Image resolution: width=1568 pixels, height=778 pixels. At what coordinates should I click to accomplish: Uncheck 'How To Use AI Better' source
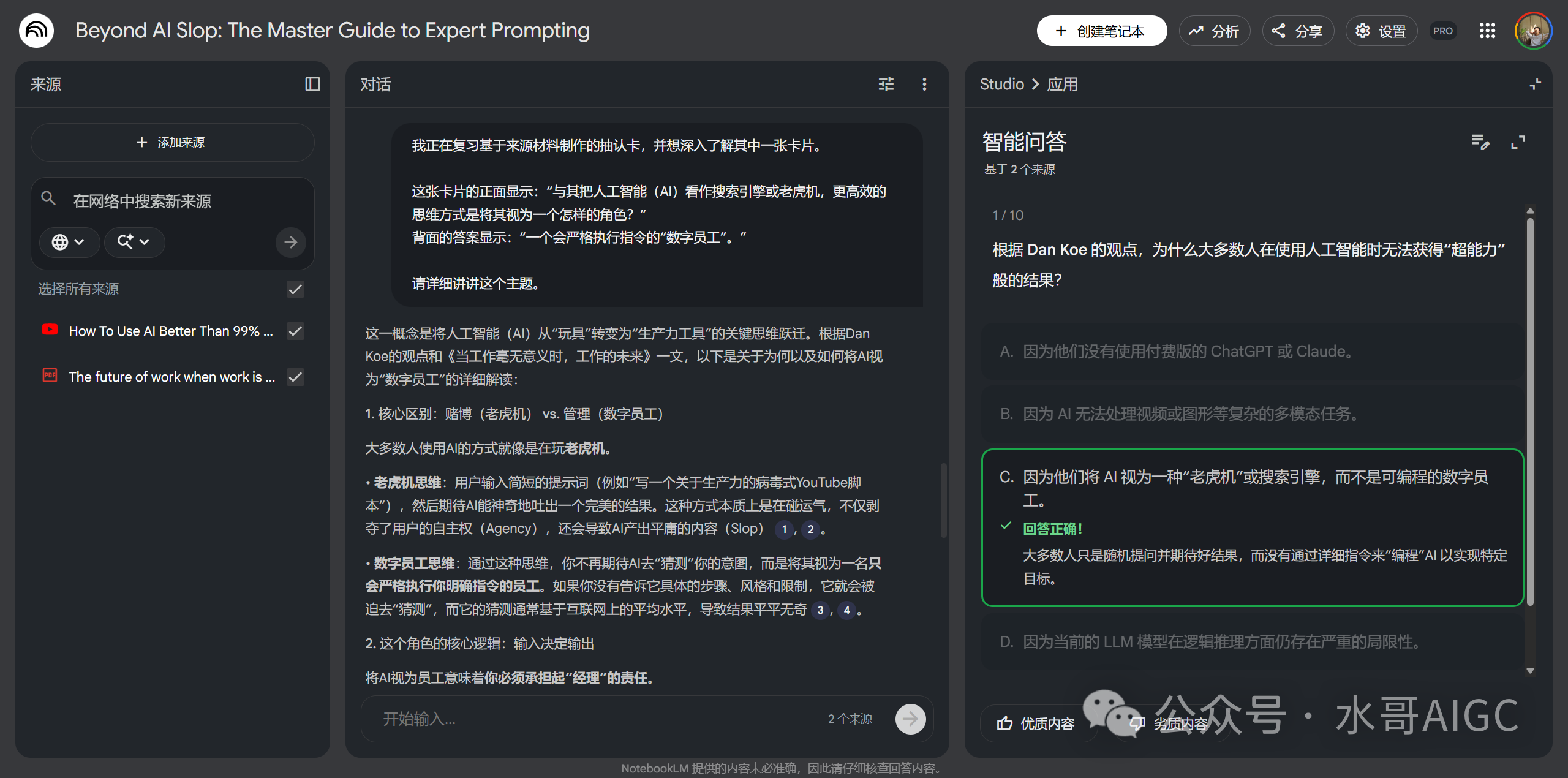(295, 331)
